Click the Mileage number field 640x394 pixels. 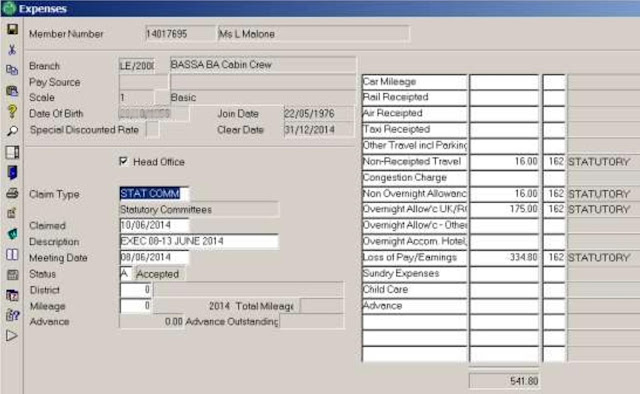(x=136, y=306)
